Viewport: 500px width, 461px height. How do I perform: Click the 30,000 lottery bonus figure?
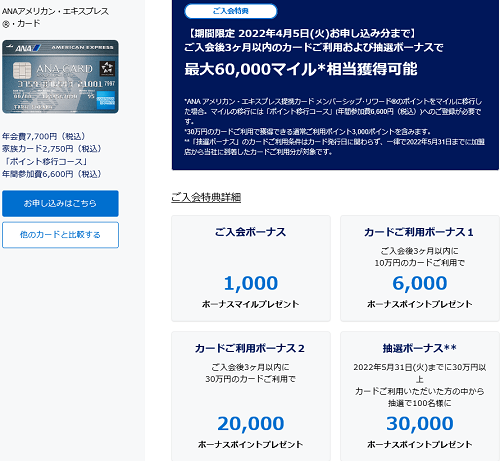[420, 424]
